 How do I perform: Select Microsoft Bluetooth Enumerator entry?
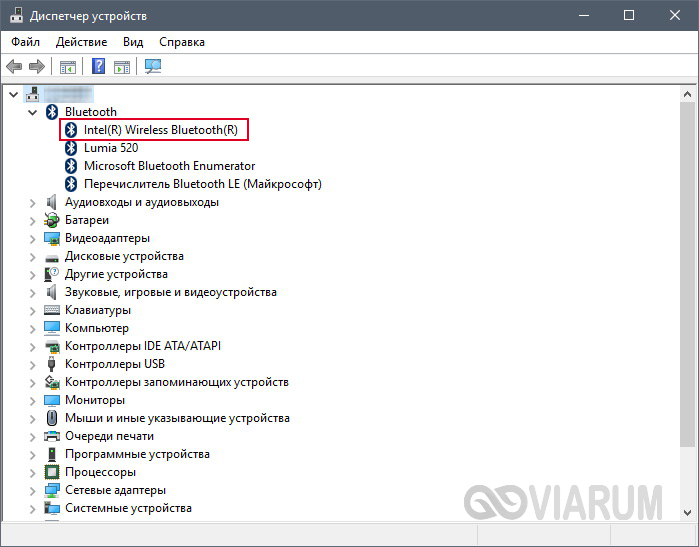tap(169, 166)
